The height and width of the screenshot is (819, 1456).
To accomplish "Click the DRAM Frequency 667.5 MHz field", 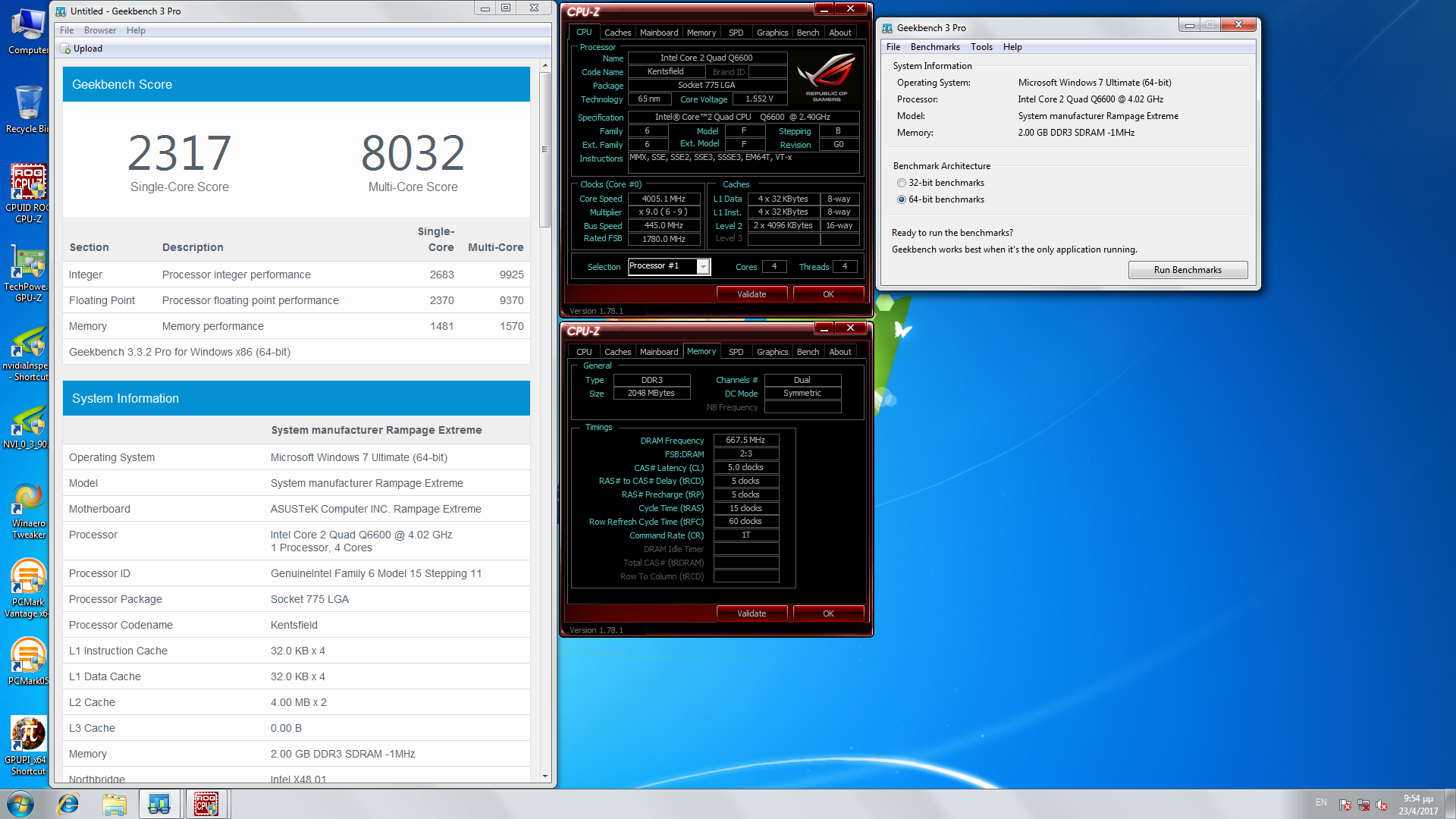I will coord(745,440).
